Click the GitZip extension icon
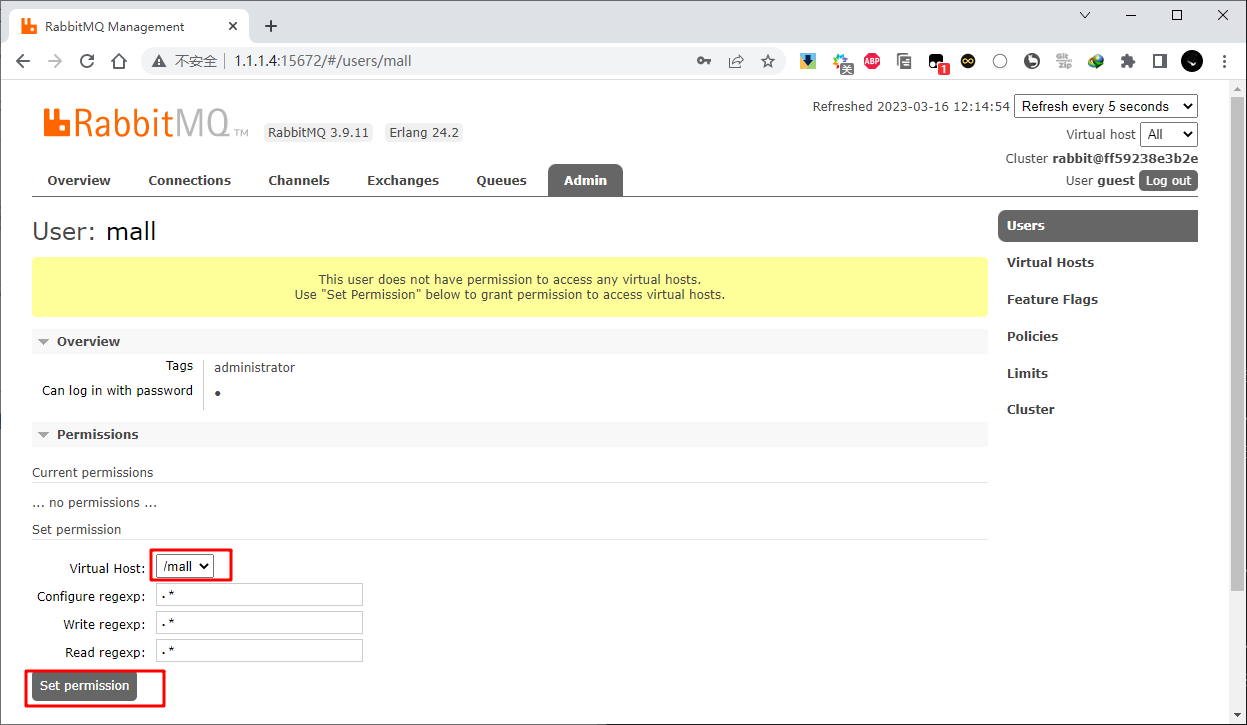Image resolution: width=1247 pixels, height=725 pixels. (x=1064, y=61)
